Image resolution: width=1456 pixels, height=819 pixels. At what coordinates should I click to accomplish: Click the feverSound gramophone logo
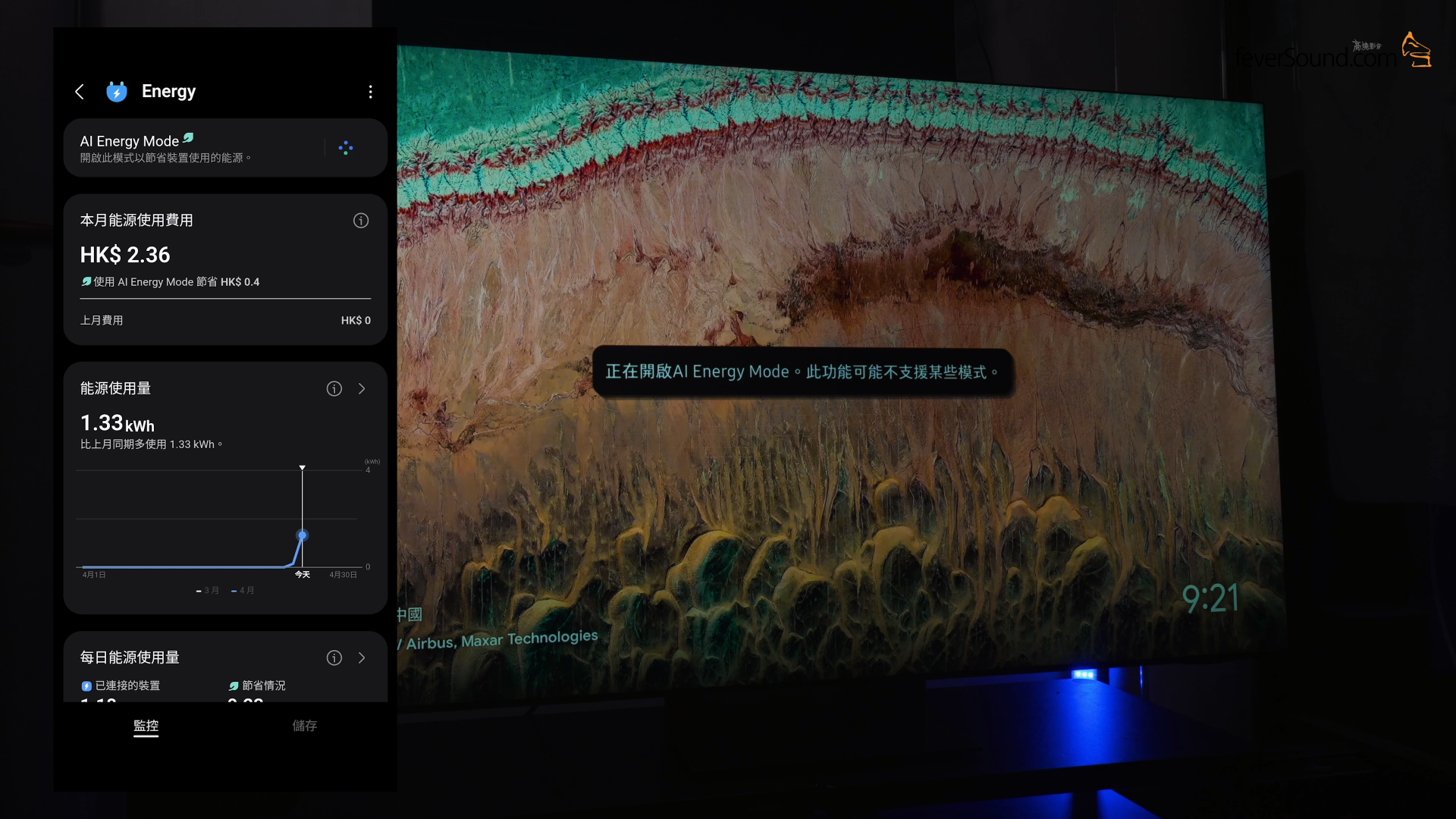click(1415, 50)
